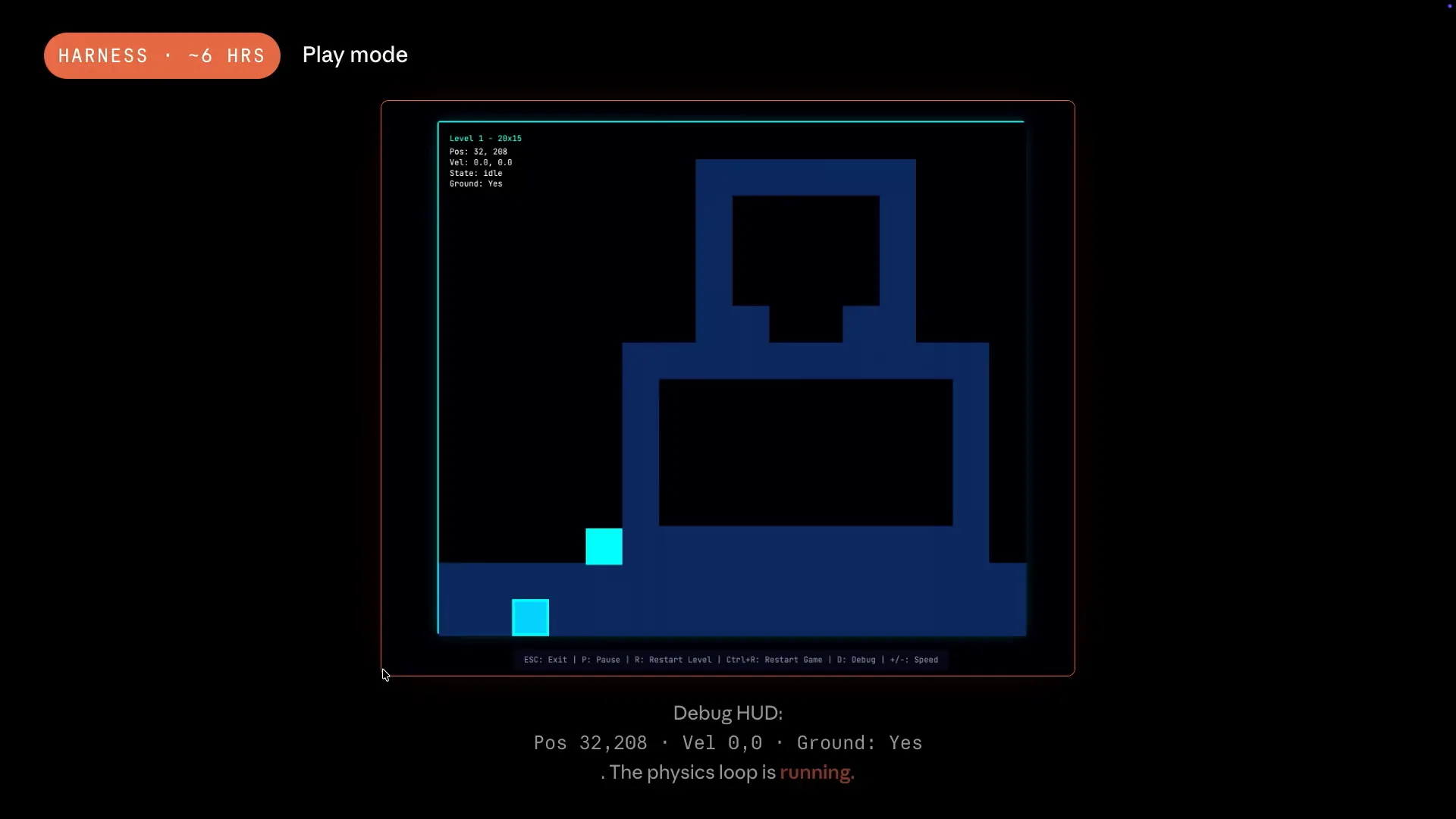Click 'R: Restart Level' in the hint bar
This screenshot has width=1456, height=819.
673,660
